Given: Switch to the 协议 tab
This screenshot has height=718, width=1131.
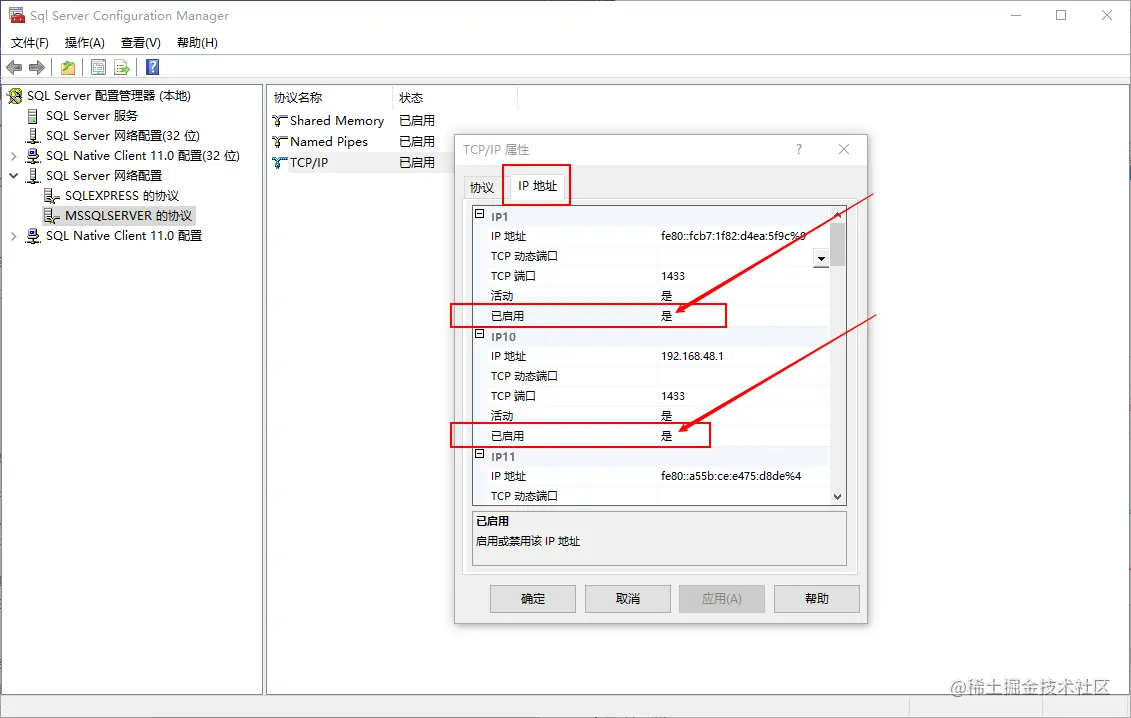Looking at the screenshot, I should point(482,188).
